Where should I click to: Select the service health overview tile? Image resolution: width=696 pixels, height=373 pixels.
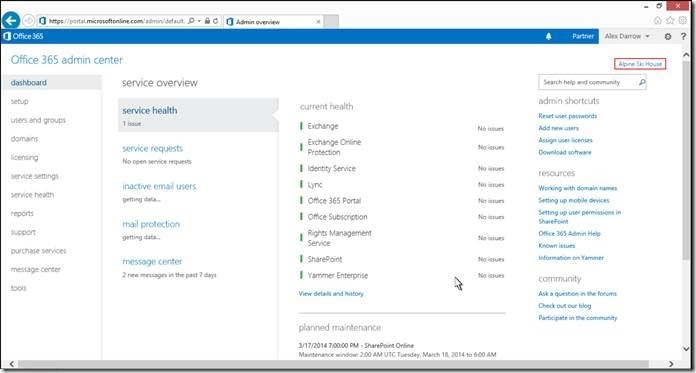click(198, 115)
